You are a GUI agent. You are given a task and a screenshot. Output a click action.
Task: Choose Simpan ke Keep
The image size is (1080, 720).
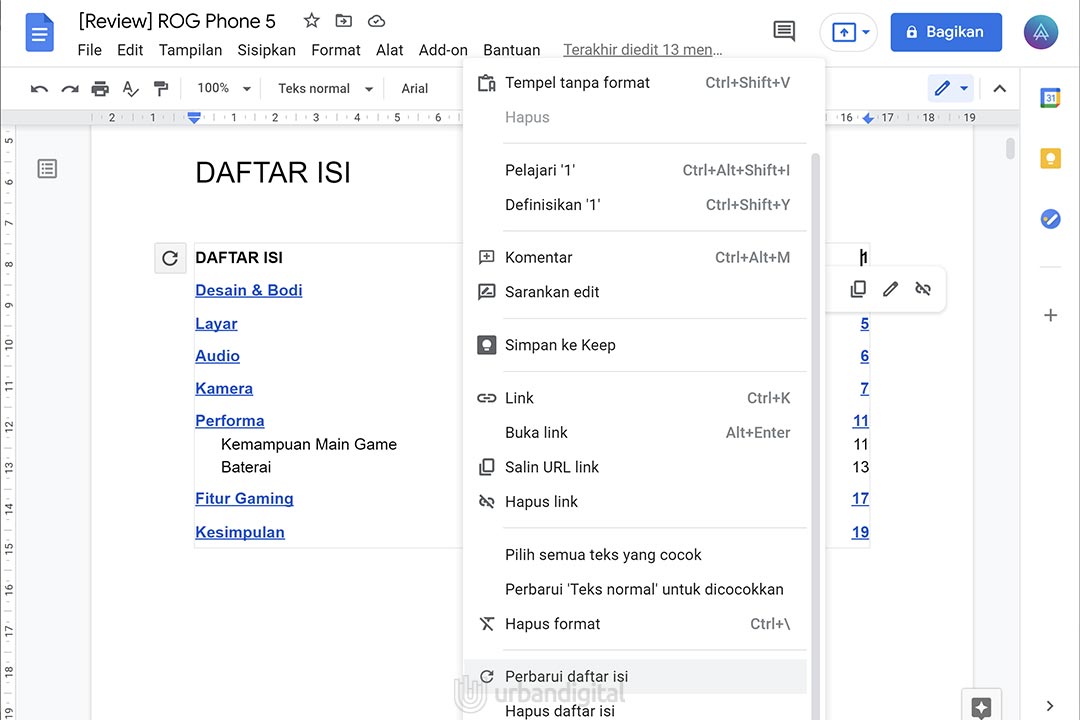(x=634, y=345)
